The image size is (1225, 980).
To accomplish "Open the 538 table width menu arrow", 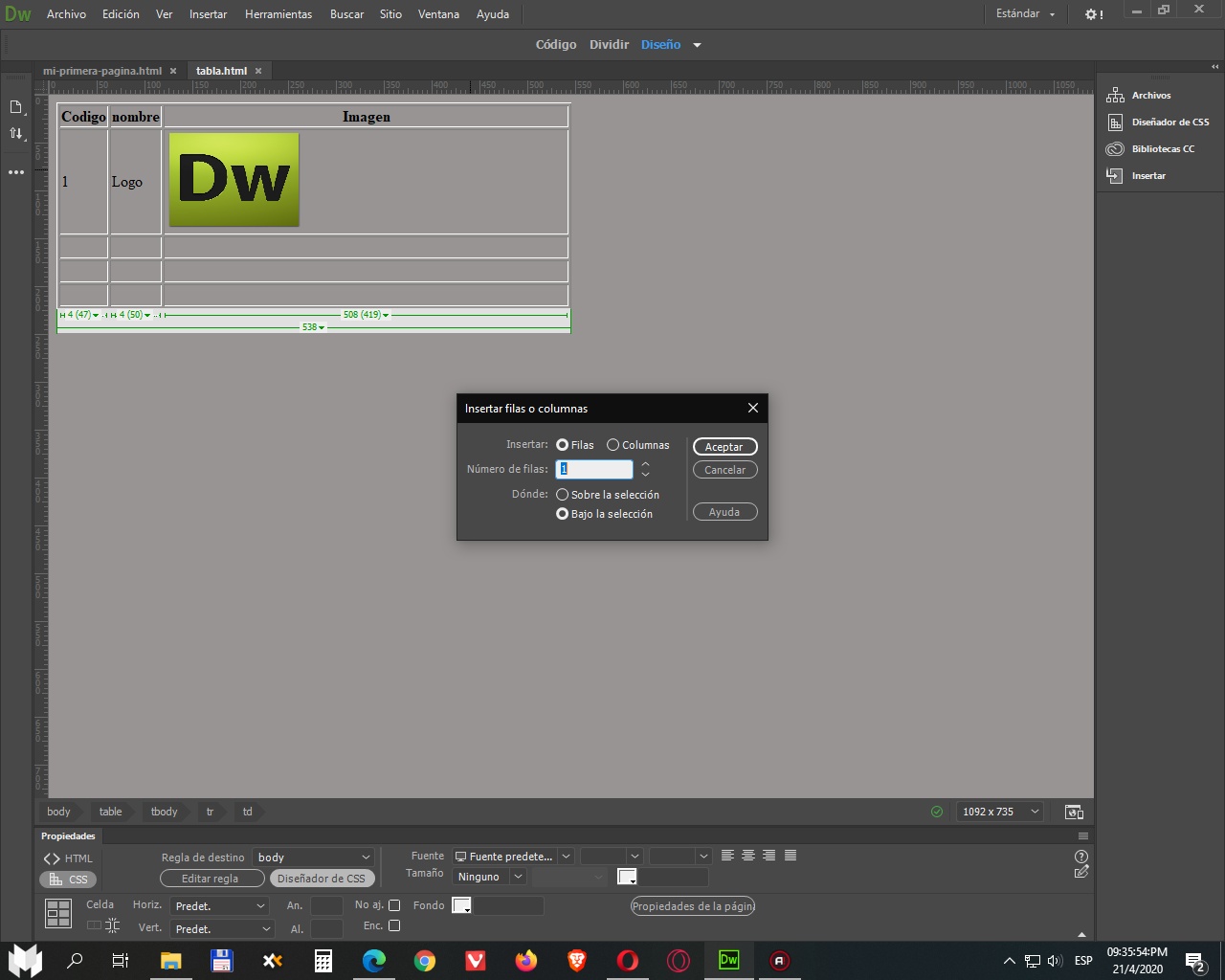I will pos(322,327).
